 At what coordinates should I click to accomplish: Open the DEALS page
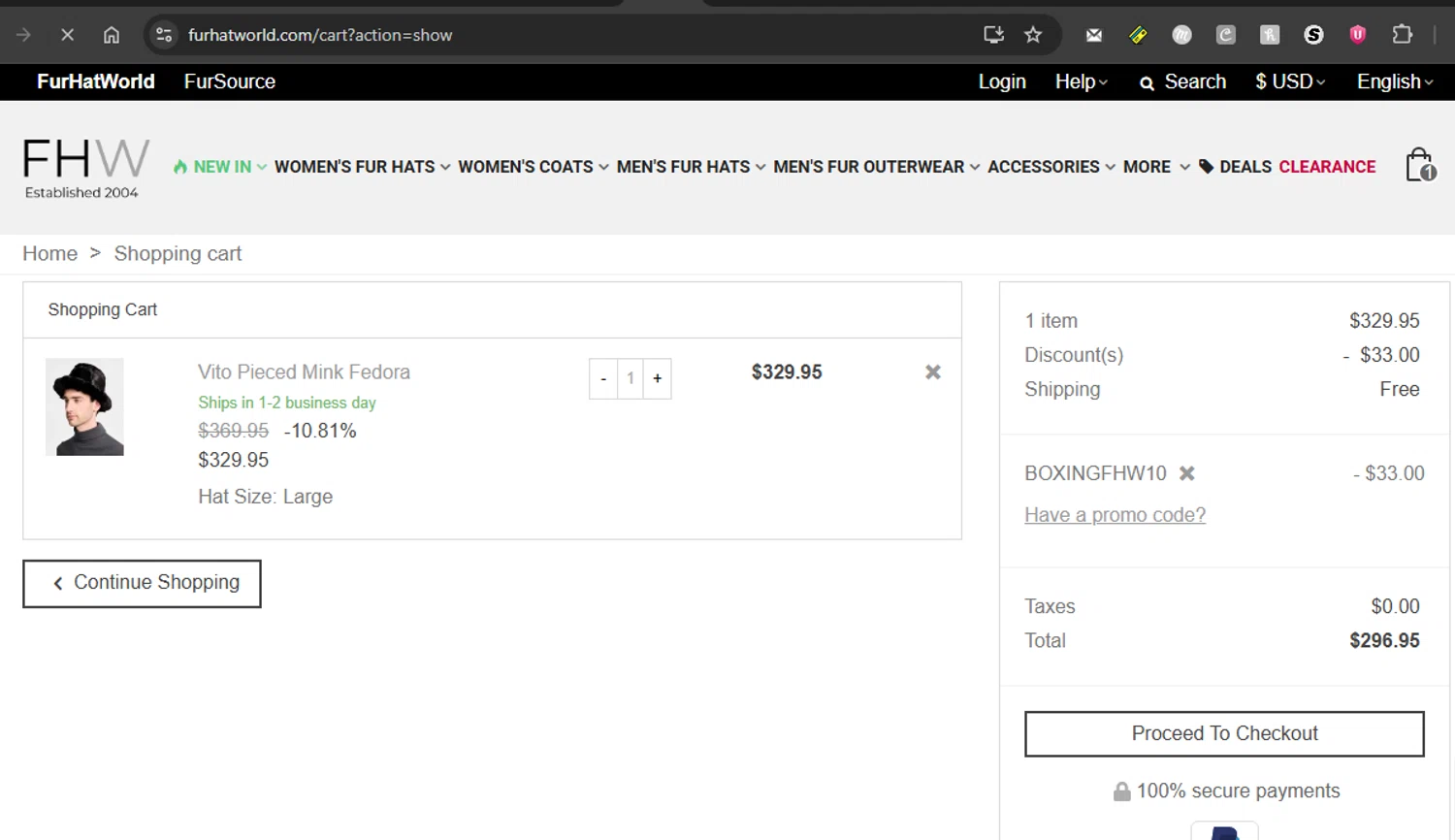click(x=1235, y=167)
